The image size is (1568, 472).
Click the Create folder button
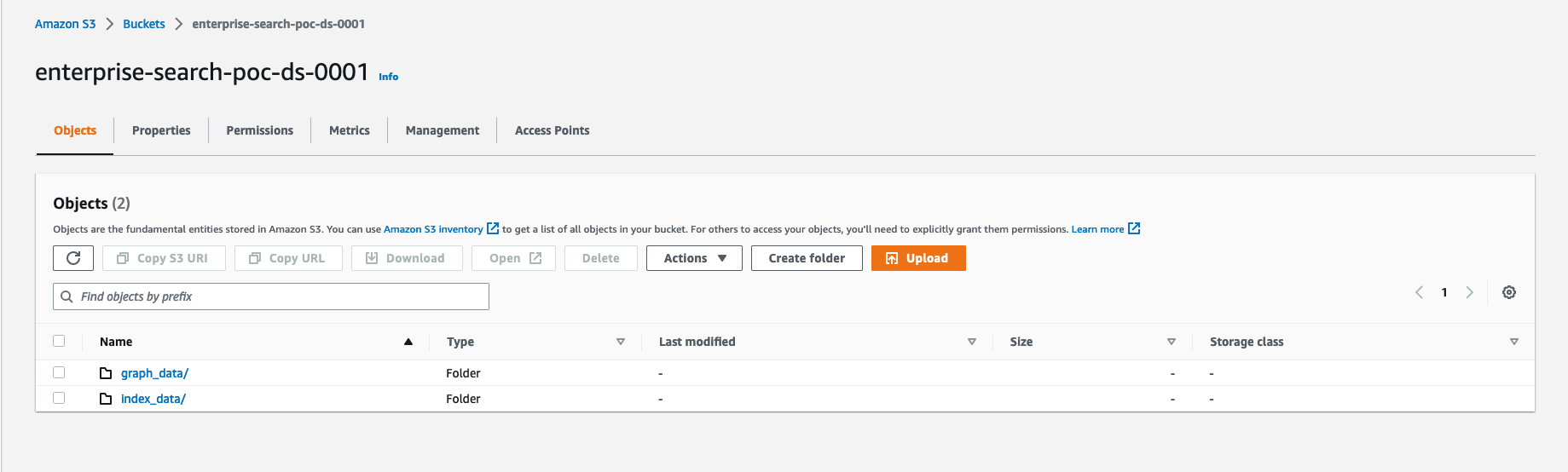807,258
